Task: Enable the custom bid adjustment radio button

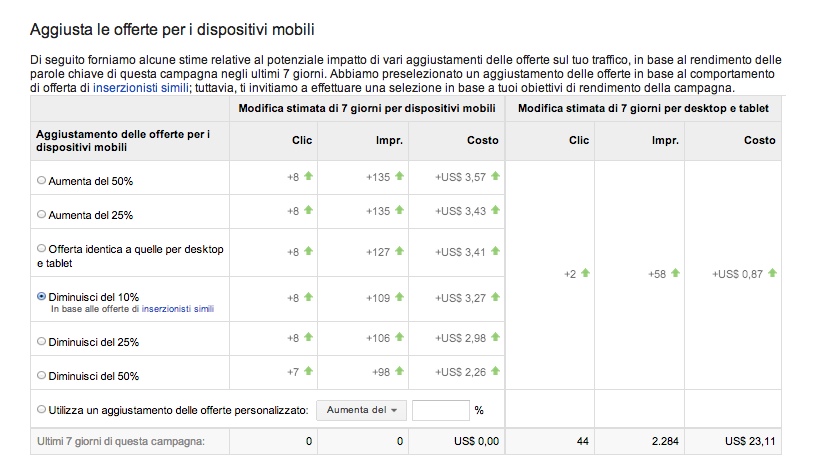Action: tap(41, 409)
